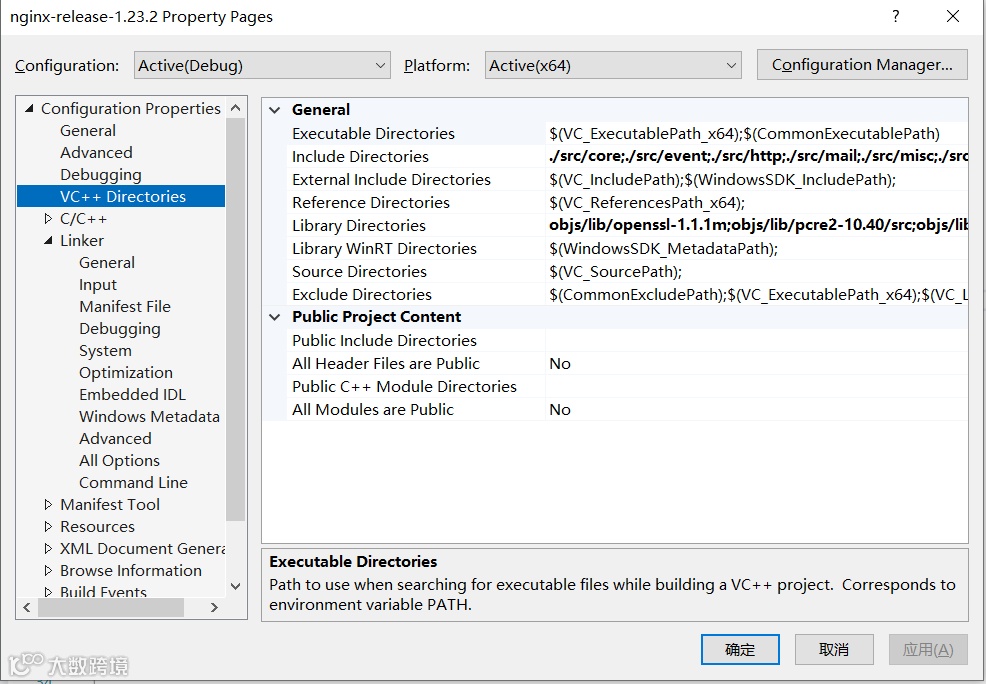Select the Linker tree item

[82, 241]
